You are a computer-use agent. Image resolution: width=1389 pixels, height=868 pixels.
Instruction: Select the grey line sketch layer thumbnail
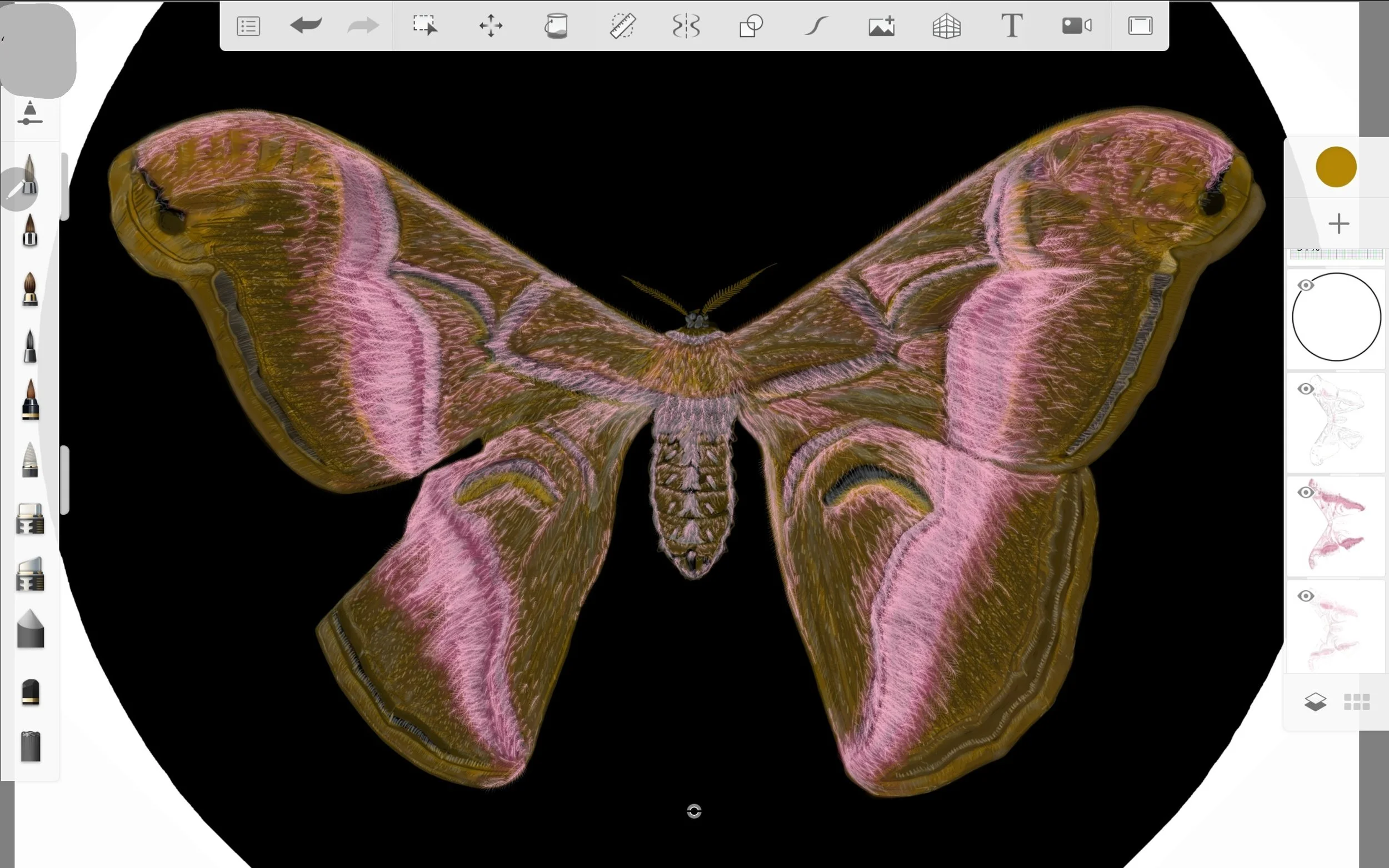pyautogui.click(x=1336, y=423)
